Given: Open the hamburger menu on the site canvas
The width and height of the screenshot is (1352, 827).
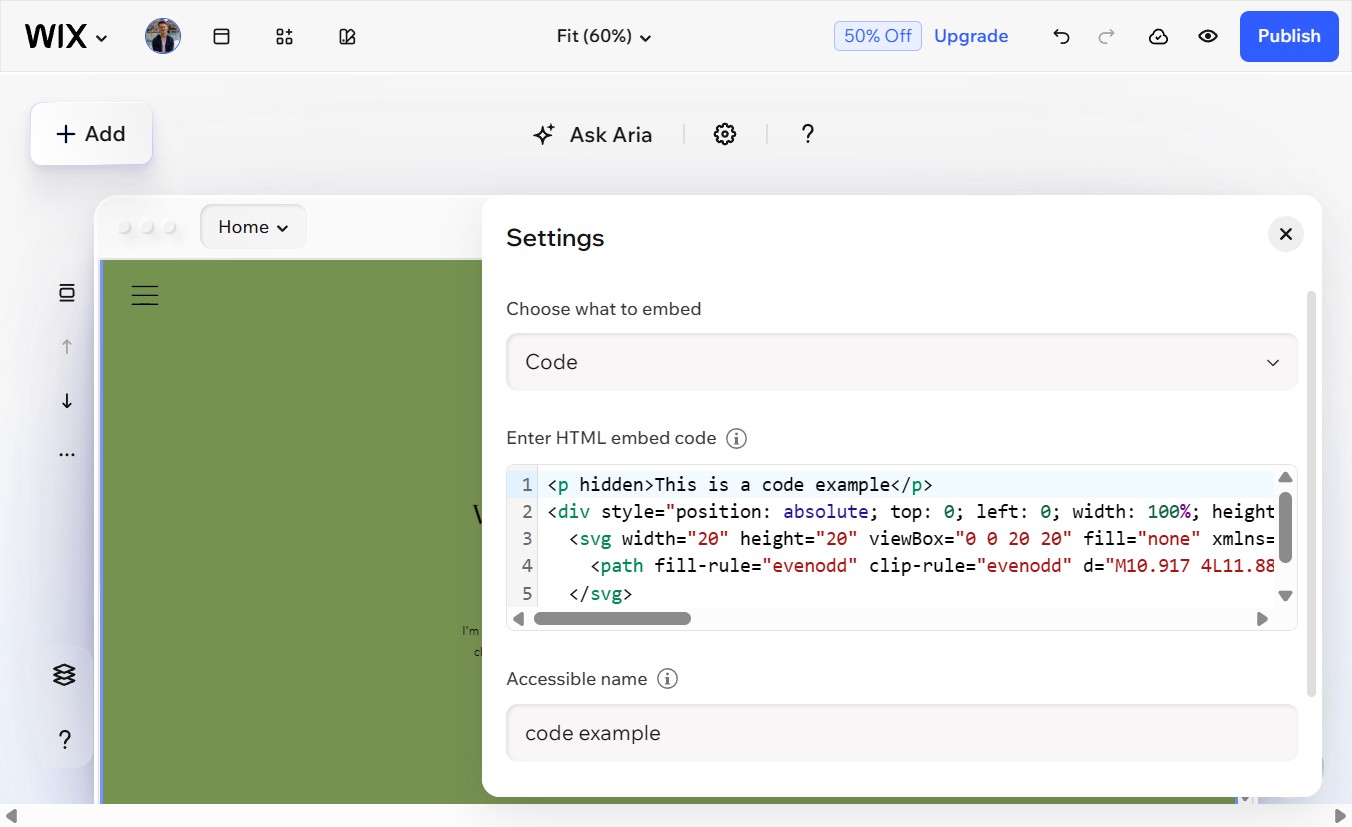Looking at the screenshot, I should (145, 295).
